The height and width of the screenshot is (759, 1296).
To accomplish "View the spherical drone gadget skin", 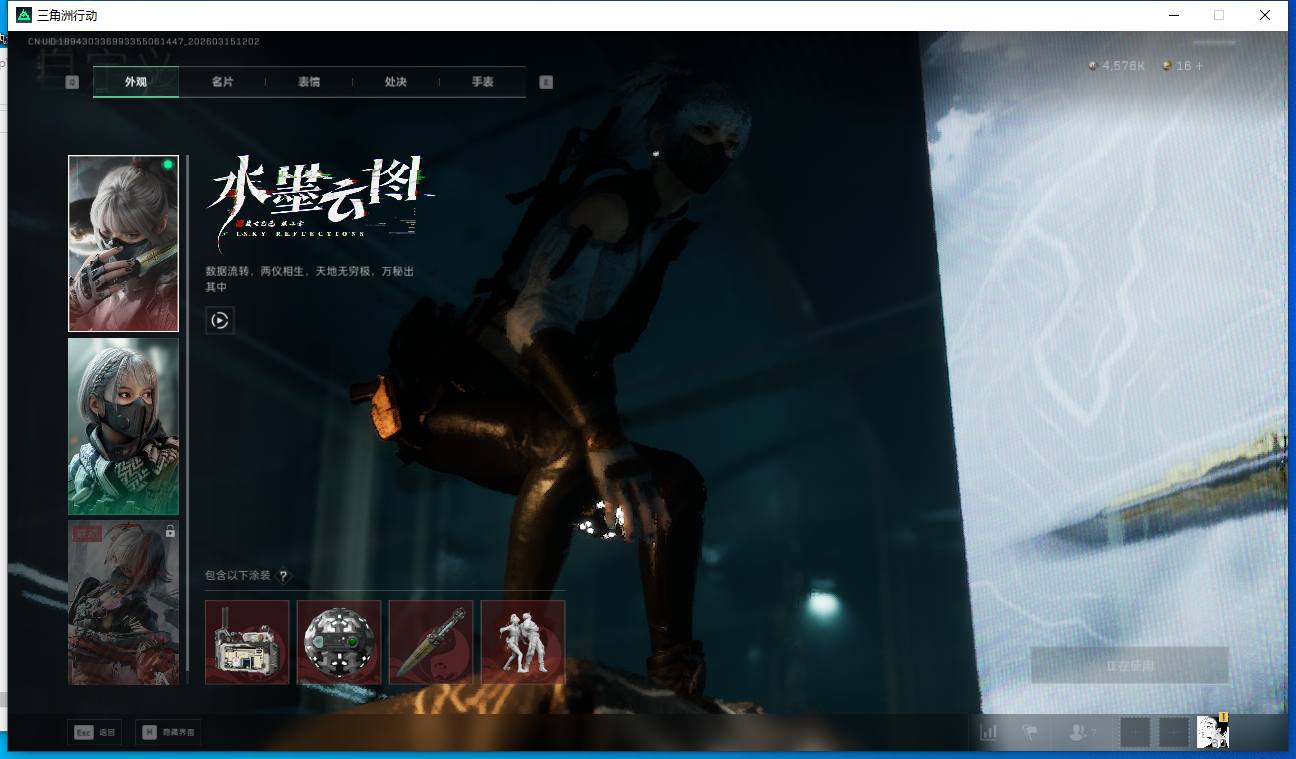I will click(x=339, y=642).
